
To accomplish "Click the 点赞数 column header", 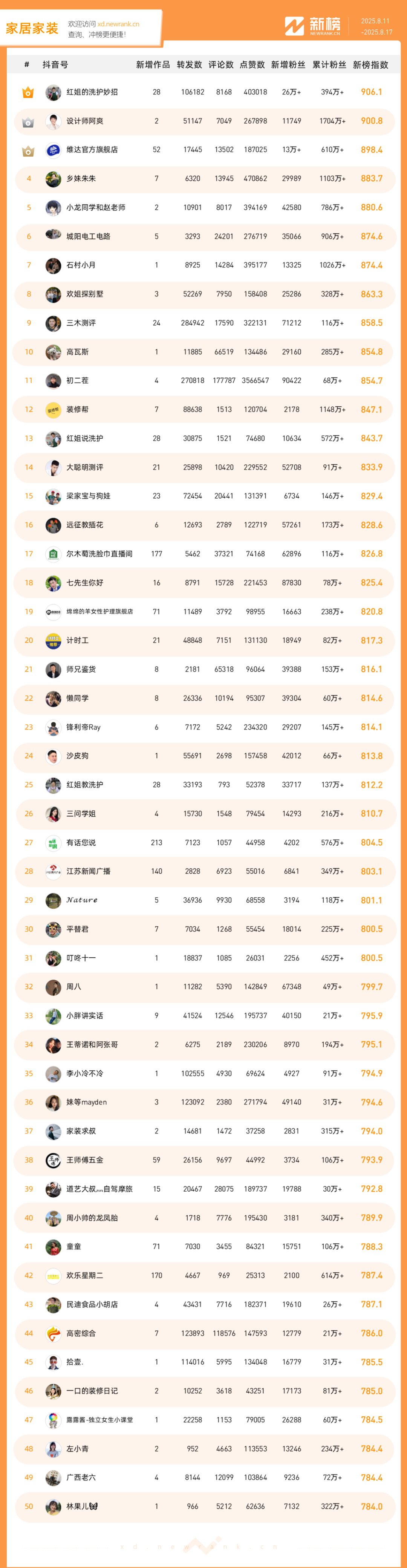I will tap(252, 65).
